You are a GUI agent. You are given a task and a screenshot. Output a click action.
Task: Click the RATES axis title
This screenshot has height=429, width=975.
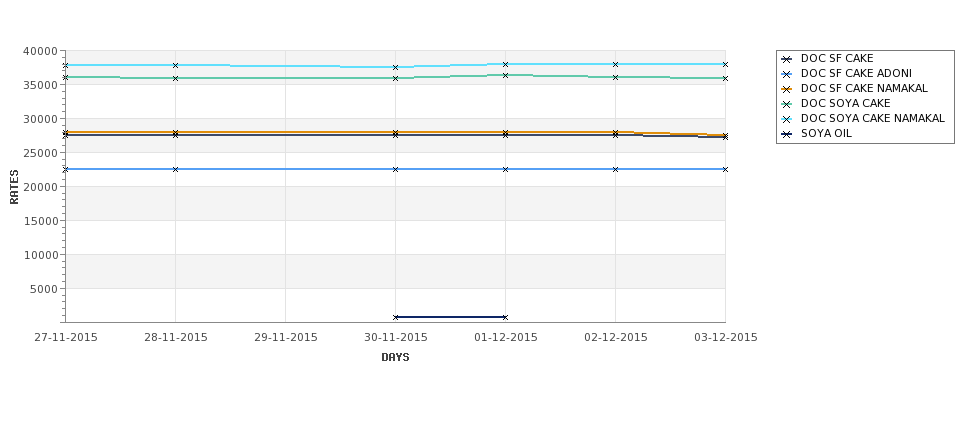(x=14, y=187)
